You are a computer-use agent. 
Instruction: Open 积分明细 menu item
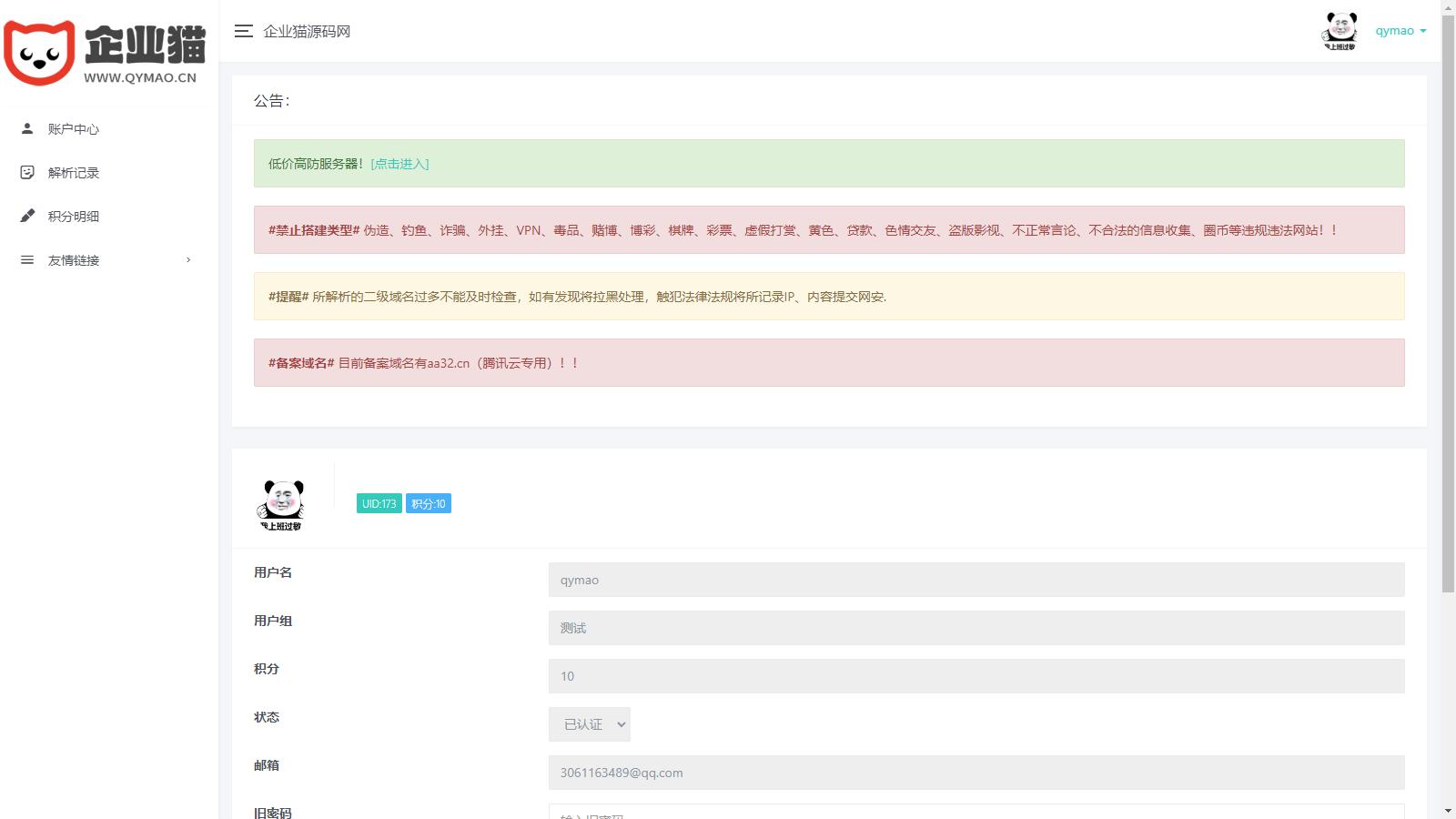pos(74,217)
